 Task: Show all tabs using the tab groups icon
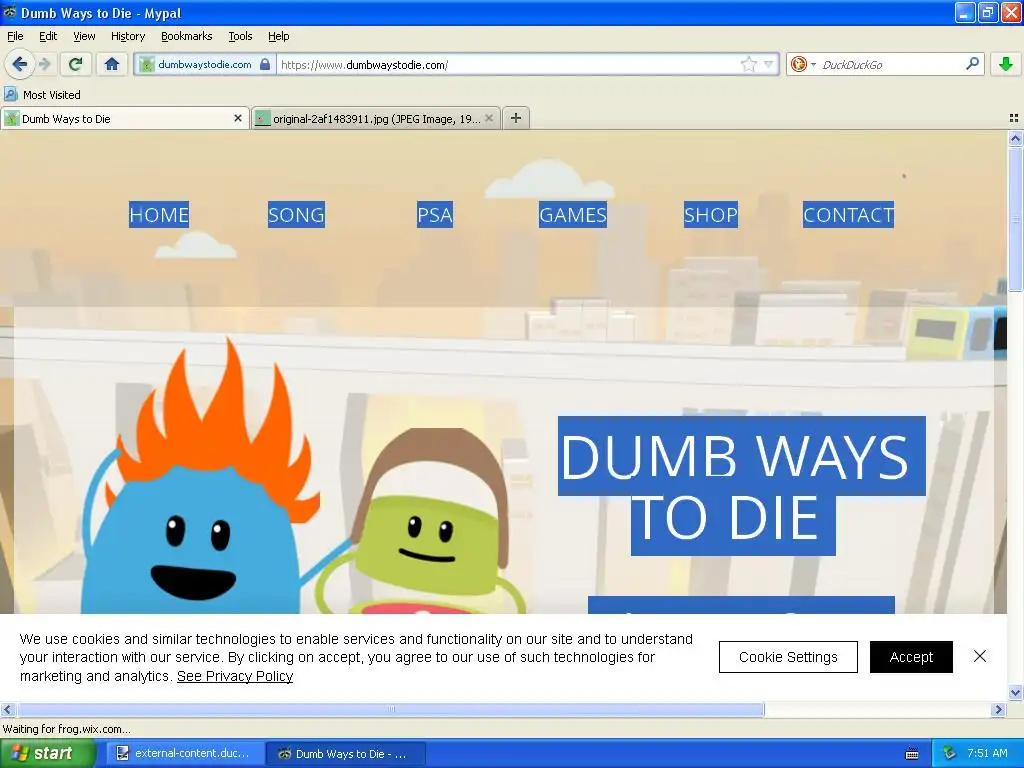click(1014, 118)
